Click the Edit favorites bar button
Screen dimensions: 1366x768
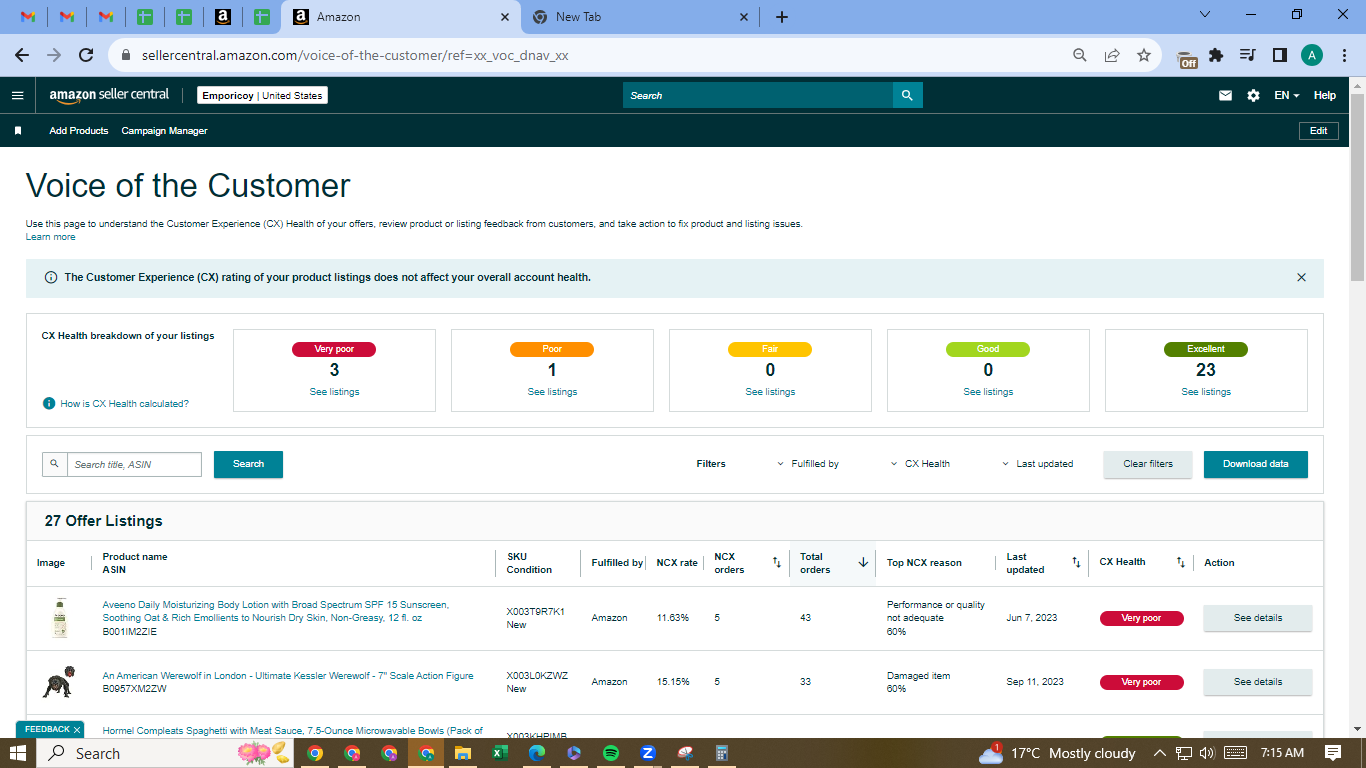[1319, 131]
